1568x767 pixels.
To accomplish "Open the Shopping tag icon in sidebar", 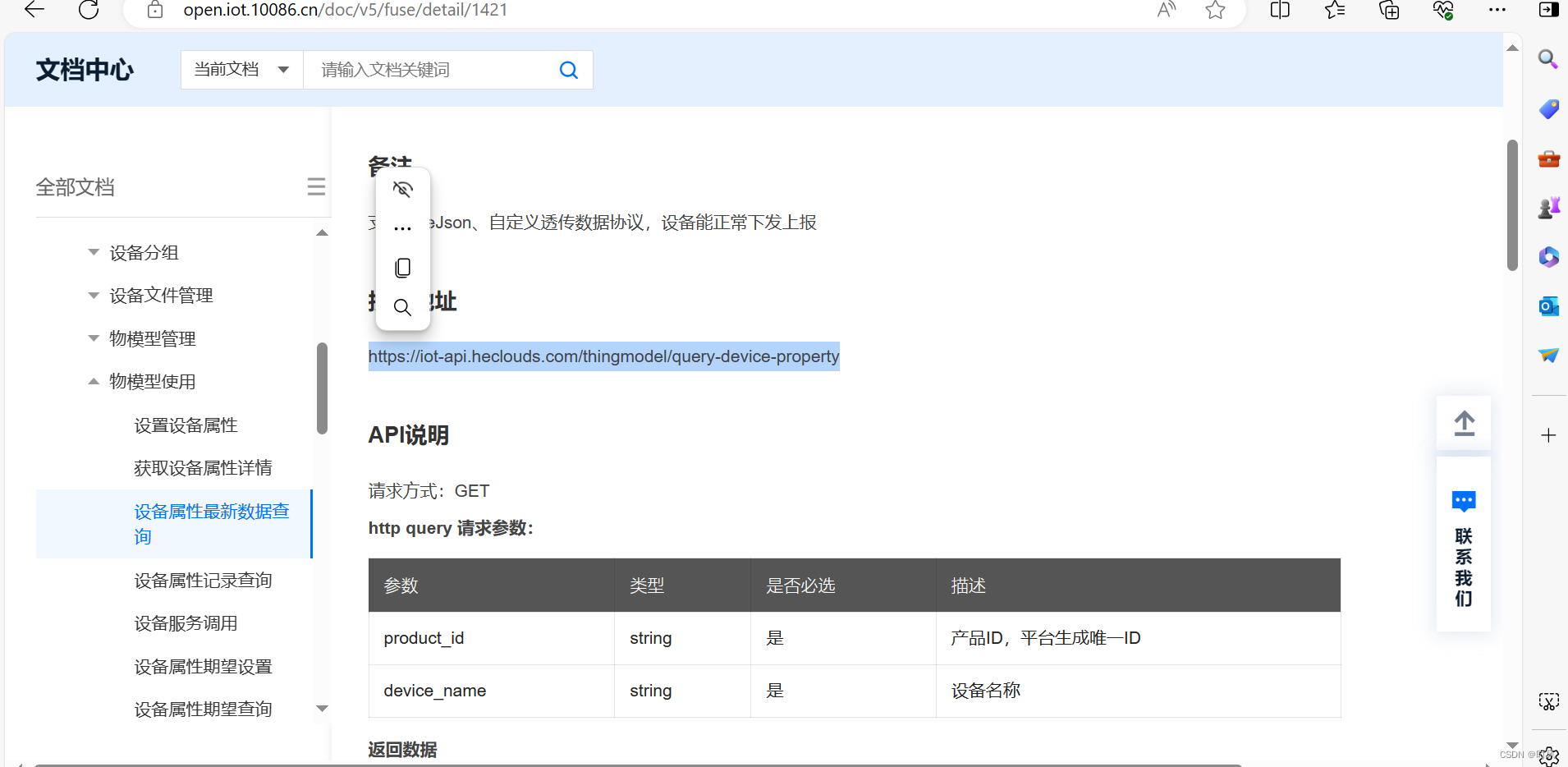I will (1548, 109).
